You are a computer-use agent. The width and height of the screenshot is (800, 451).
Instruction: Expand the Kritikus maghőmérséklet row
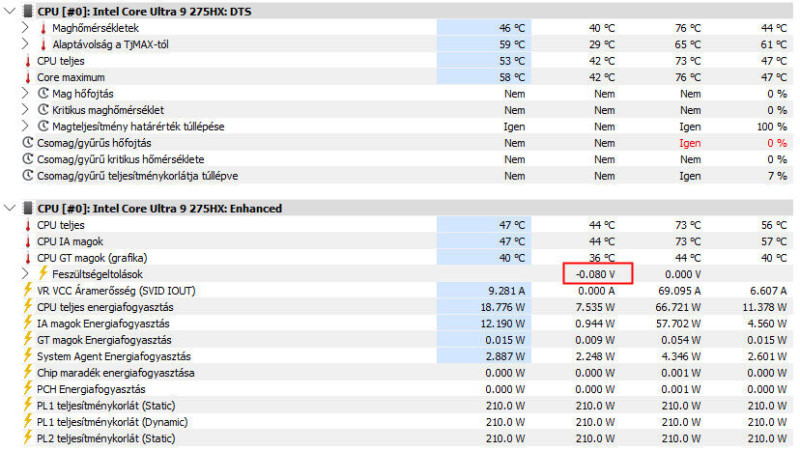point(25,110)
